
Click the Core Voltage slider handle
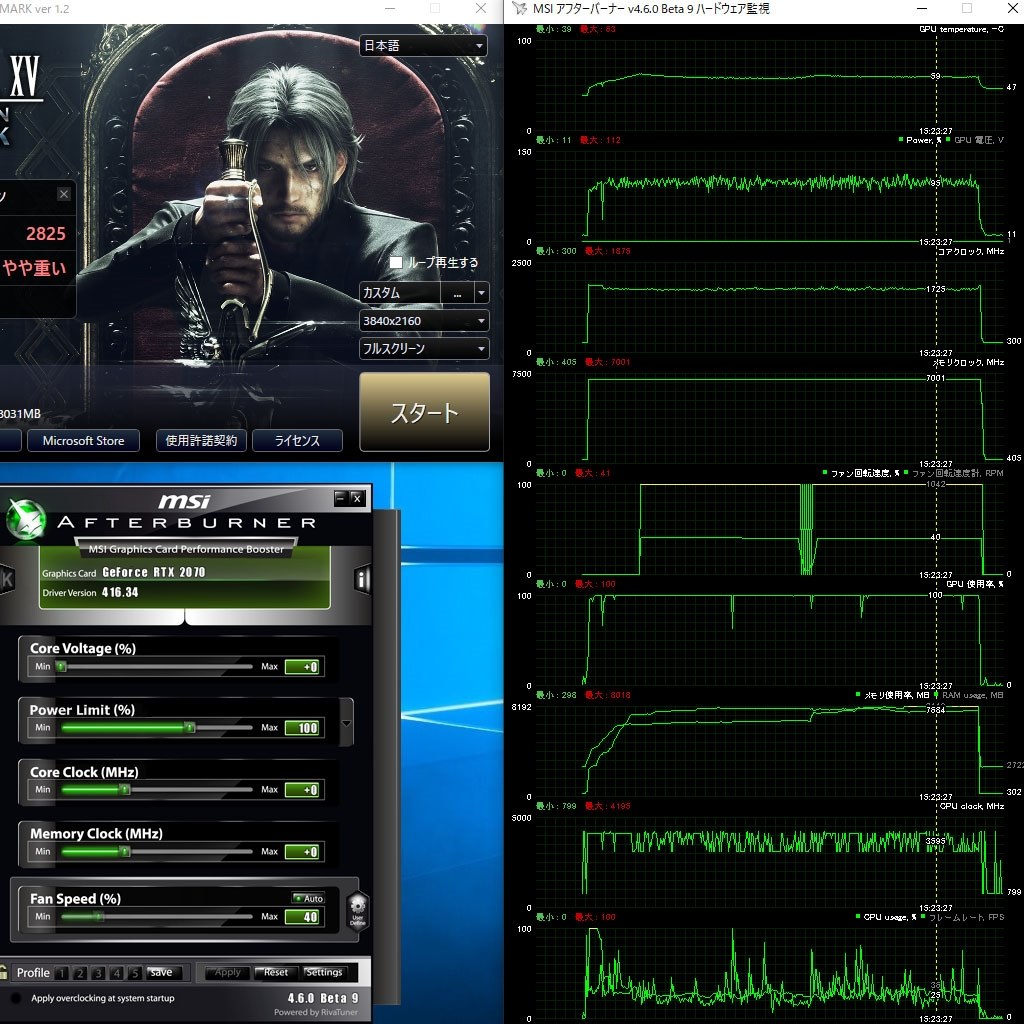[61, 667]
